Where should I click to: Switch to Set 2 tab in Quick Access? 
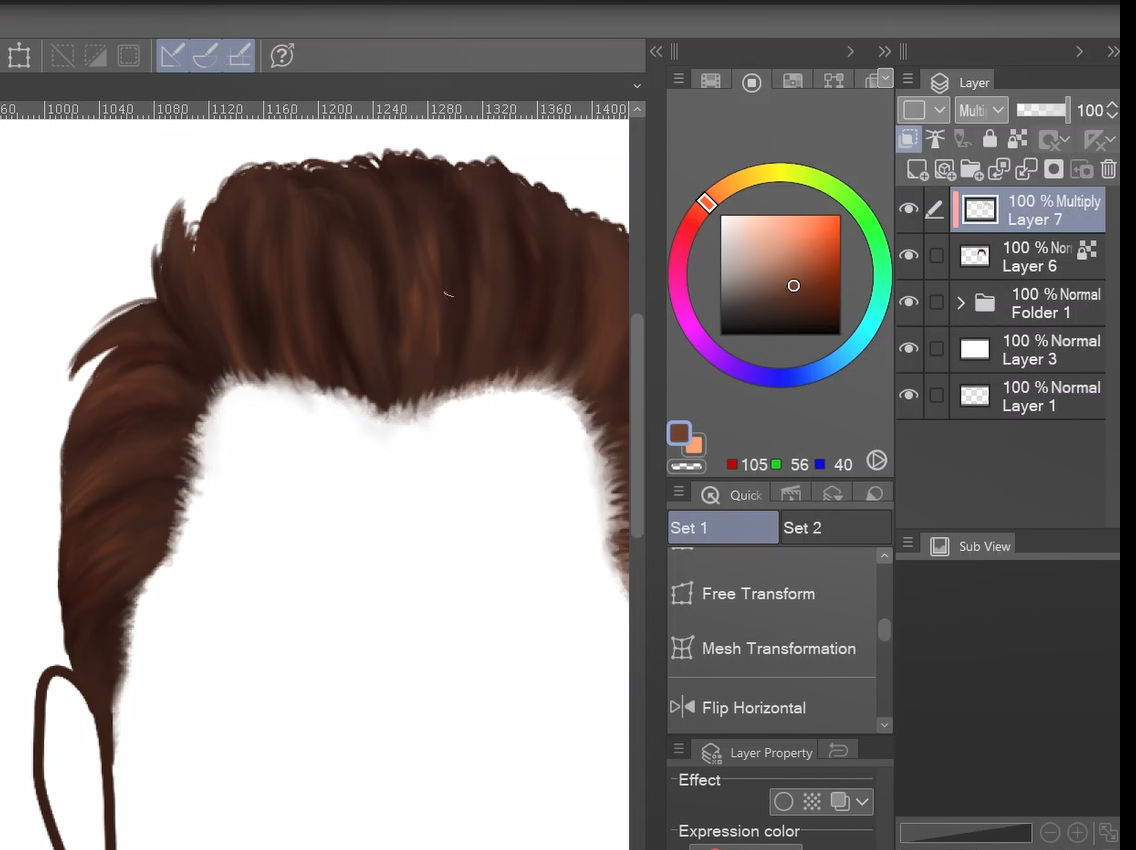[834, 528]
